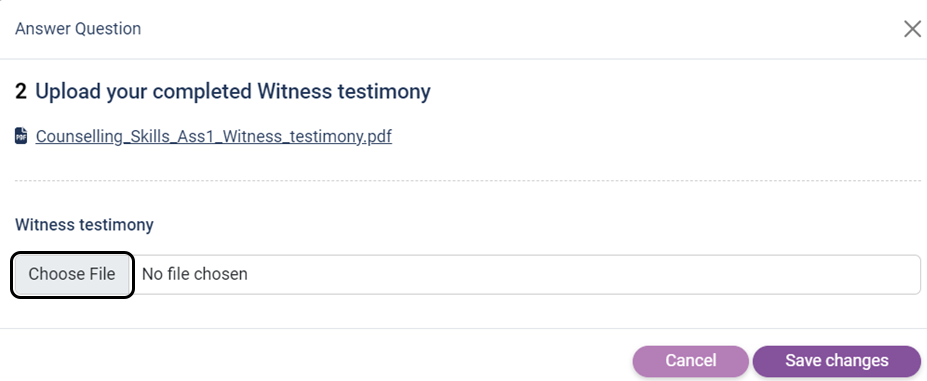Cancel the answer without saving
Screen dimensions: 927x381
coord(691,361)
